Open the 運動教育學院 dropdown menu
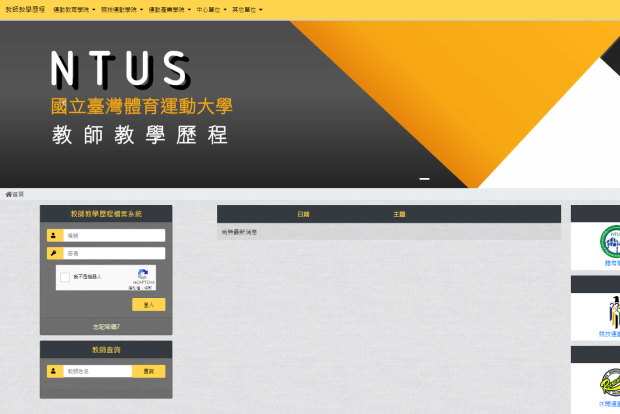 (74, 9)
